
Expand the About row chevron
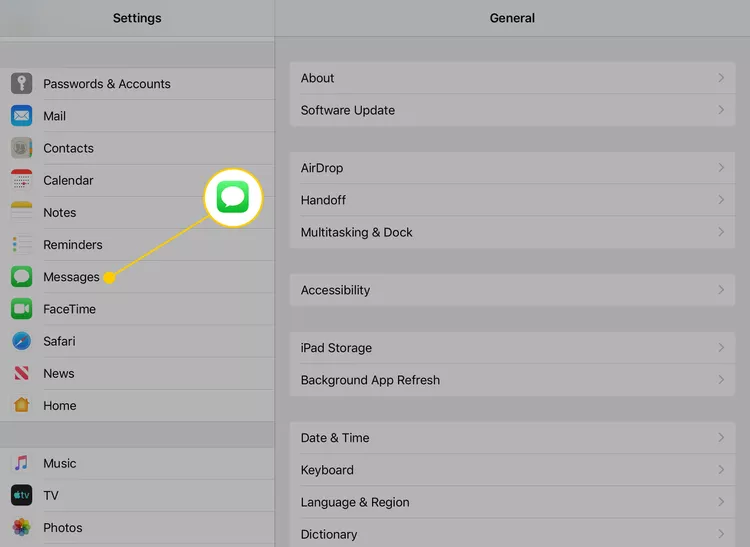click(x=721, y=77)
